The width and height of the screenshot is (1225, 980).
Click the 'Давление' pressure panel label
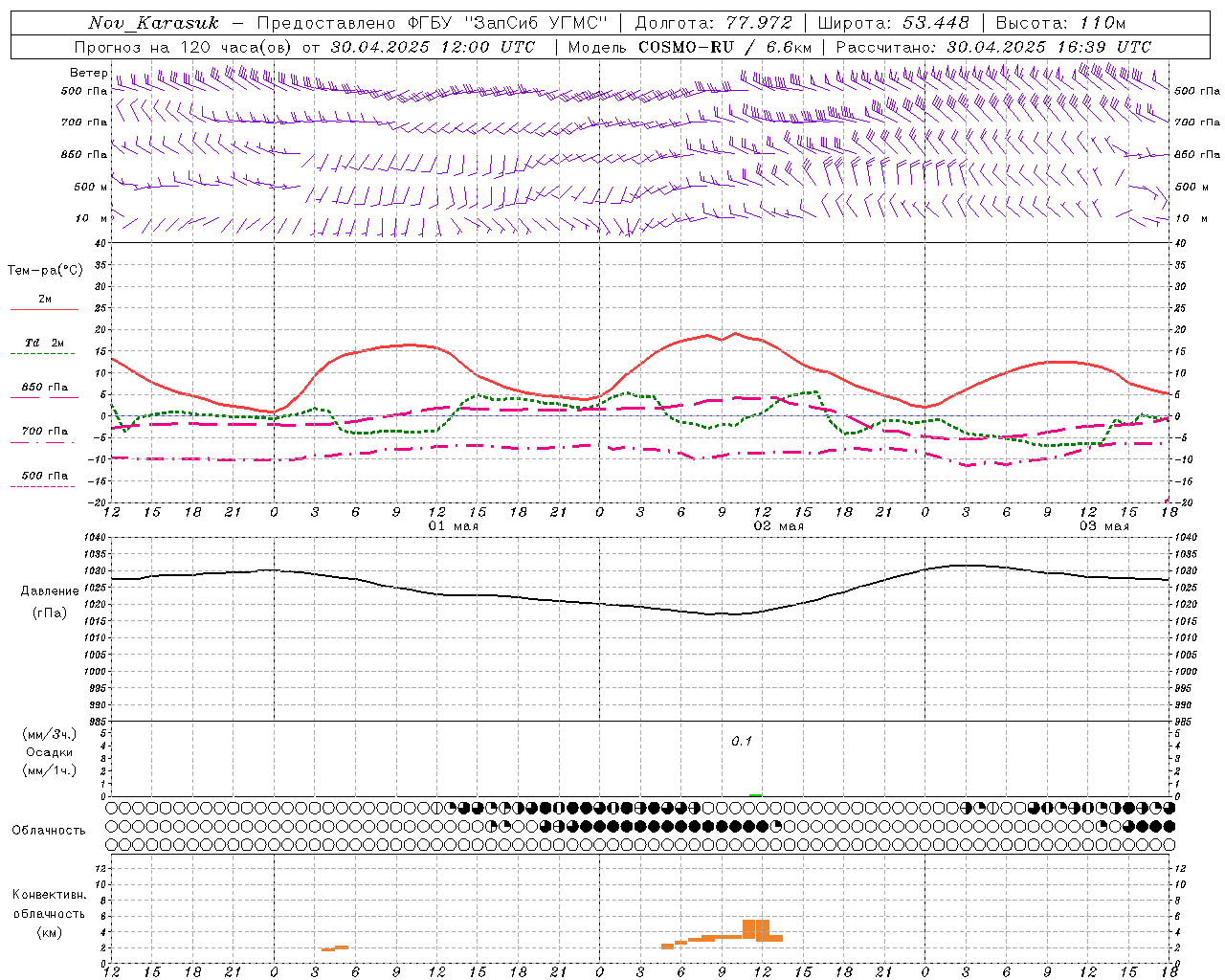click(x=50, y=591)
